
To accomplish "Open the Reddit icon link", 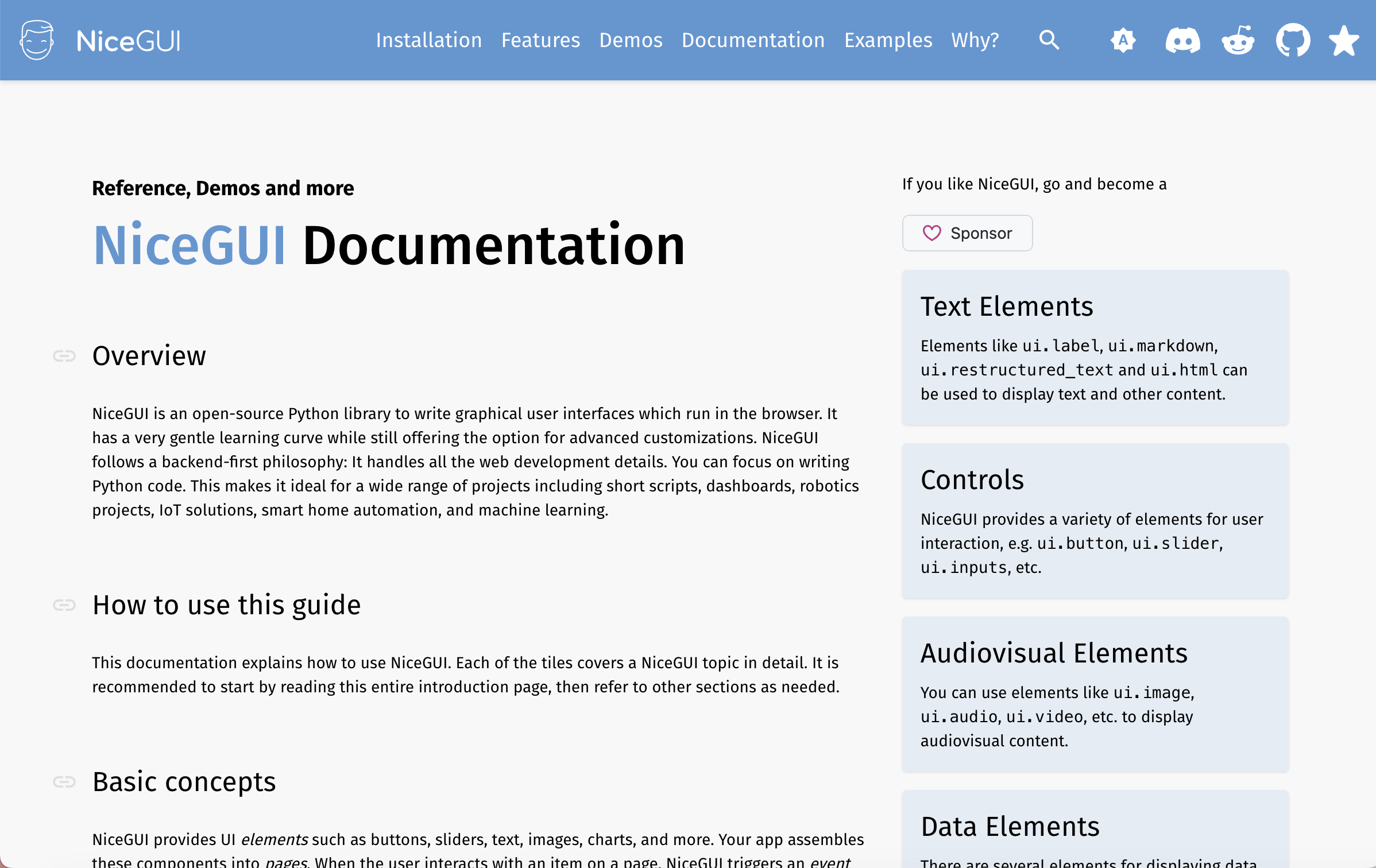I will pyautogui.click(x=1238, y=40).
